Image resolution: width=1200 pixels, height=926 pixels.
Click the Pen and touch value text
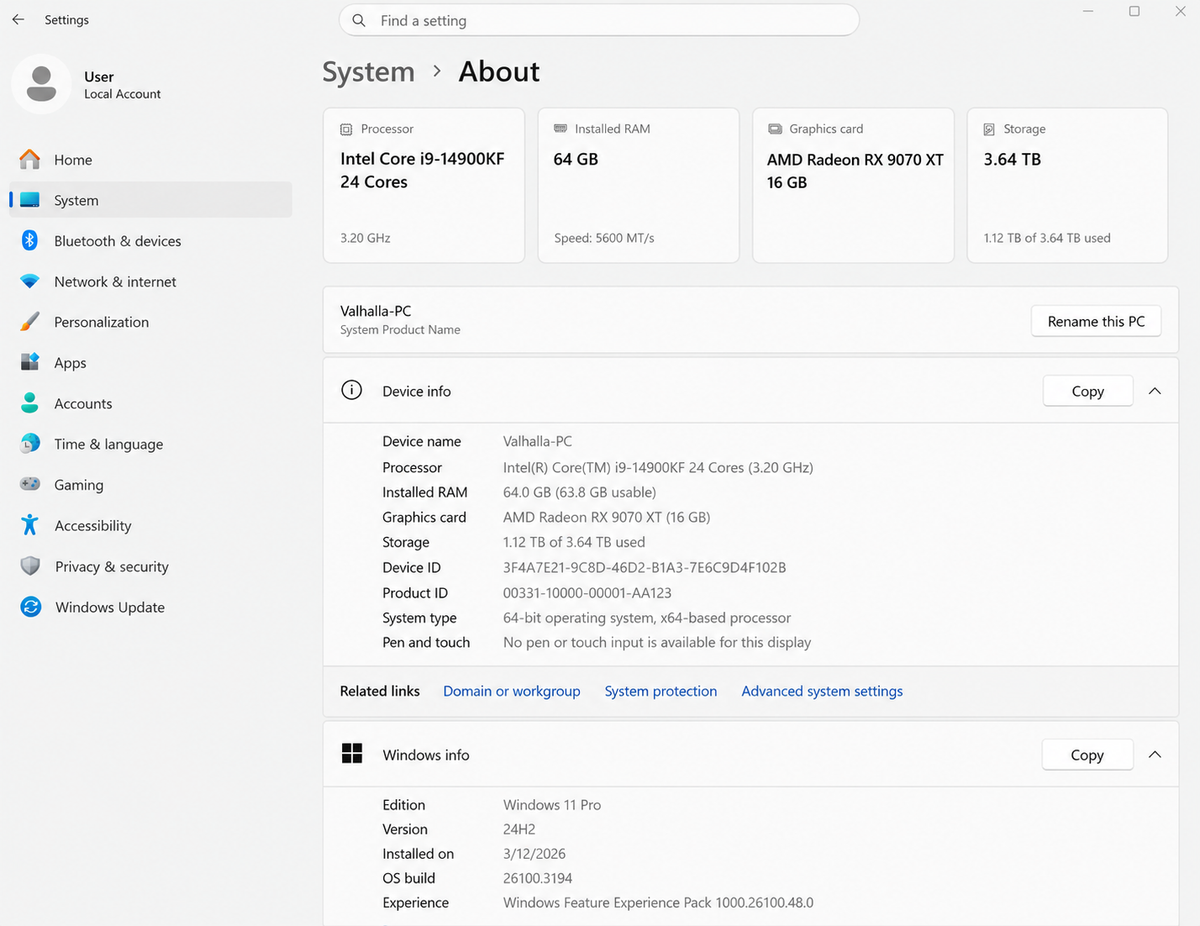(657, 642)
